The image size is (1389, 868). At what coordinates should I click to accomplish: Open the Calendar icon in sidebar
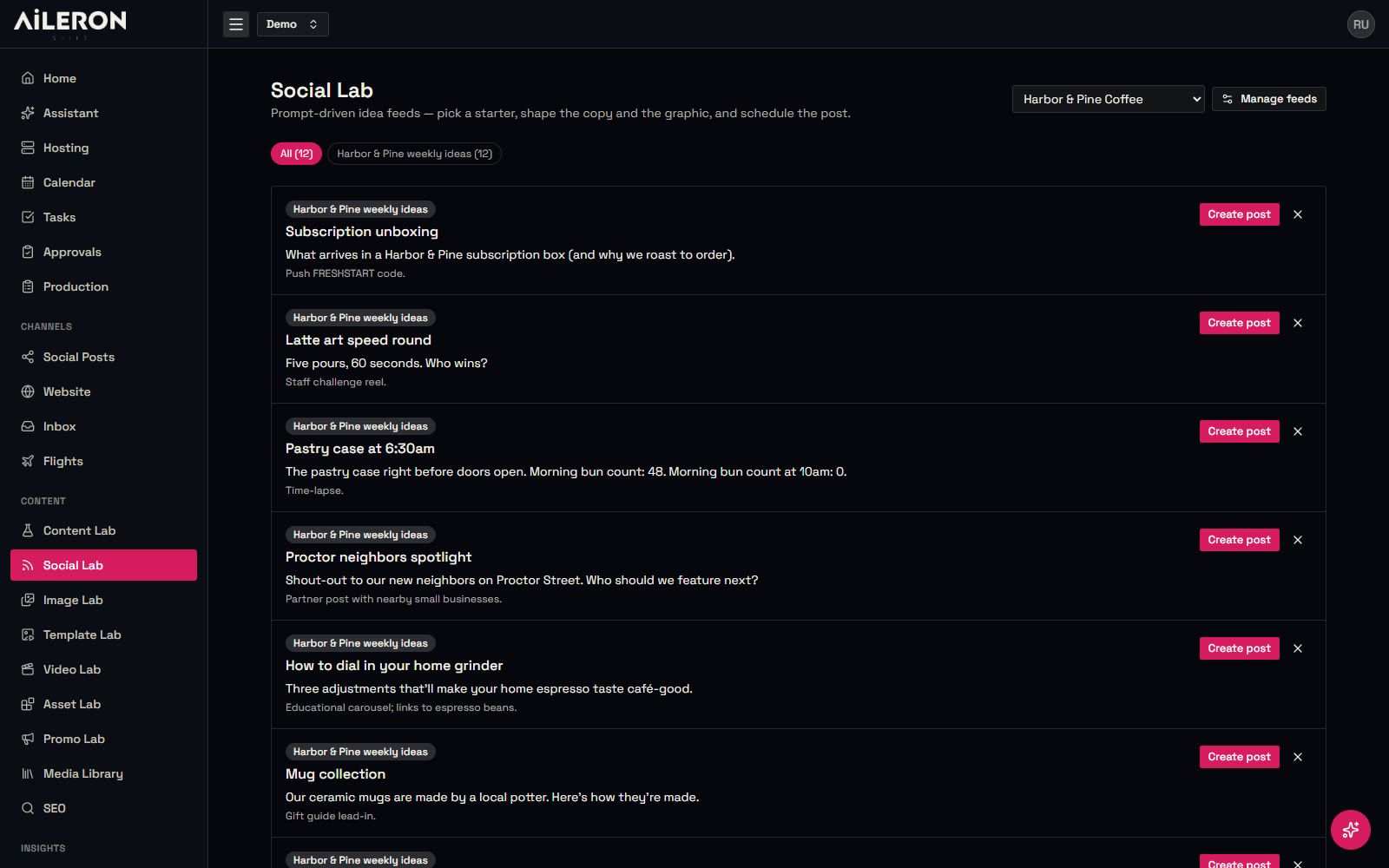coord(28,182)
